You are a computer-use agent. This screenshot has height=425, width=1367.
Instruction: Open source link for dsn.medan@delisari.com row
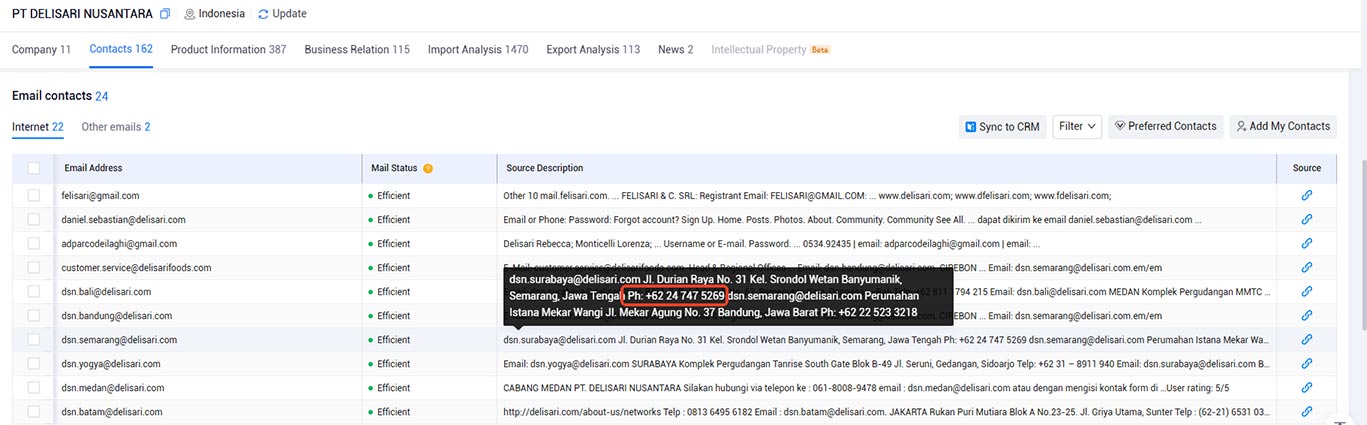(x=1306, y=388)
